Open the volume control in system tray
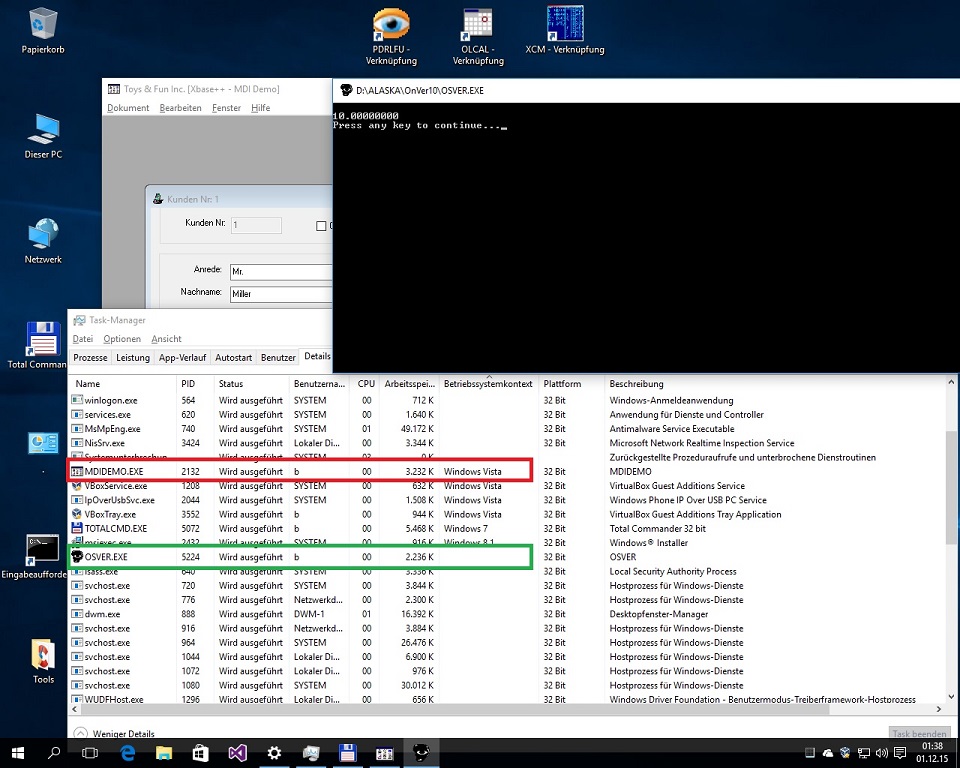This screenshot has height=768, width=960. pos(882,753)
